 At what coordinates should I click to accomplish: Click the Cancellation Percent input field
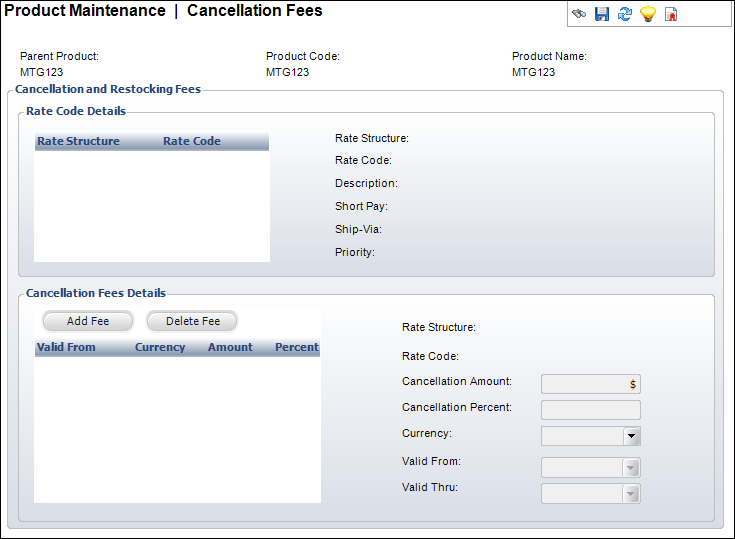[591, 410]
